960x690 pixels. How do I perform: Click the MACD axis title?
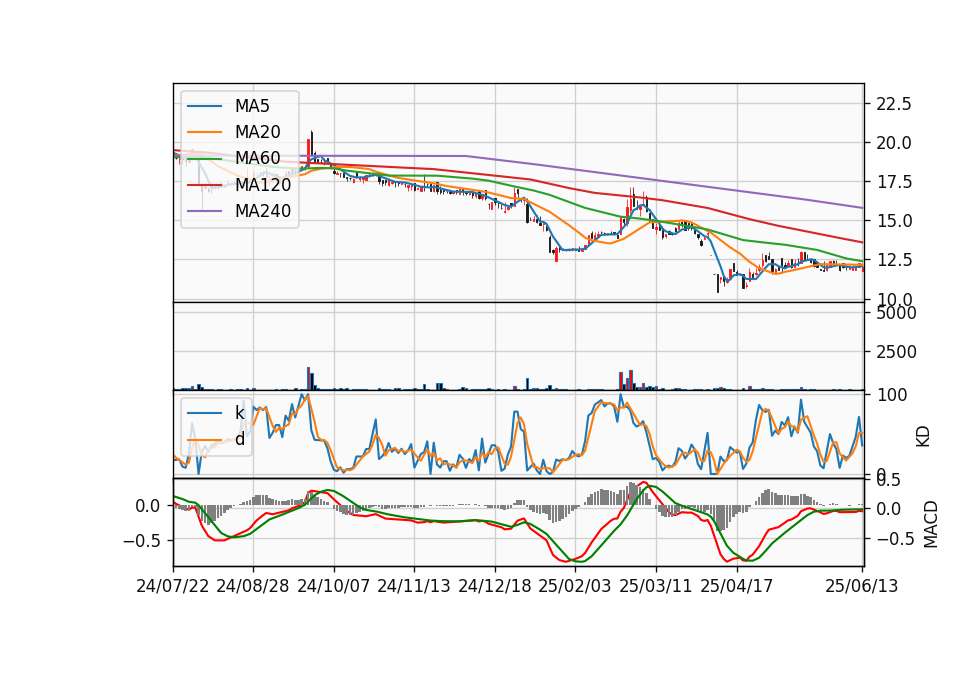pyautogui.click(x=931, y=524)
